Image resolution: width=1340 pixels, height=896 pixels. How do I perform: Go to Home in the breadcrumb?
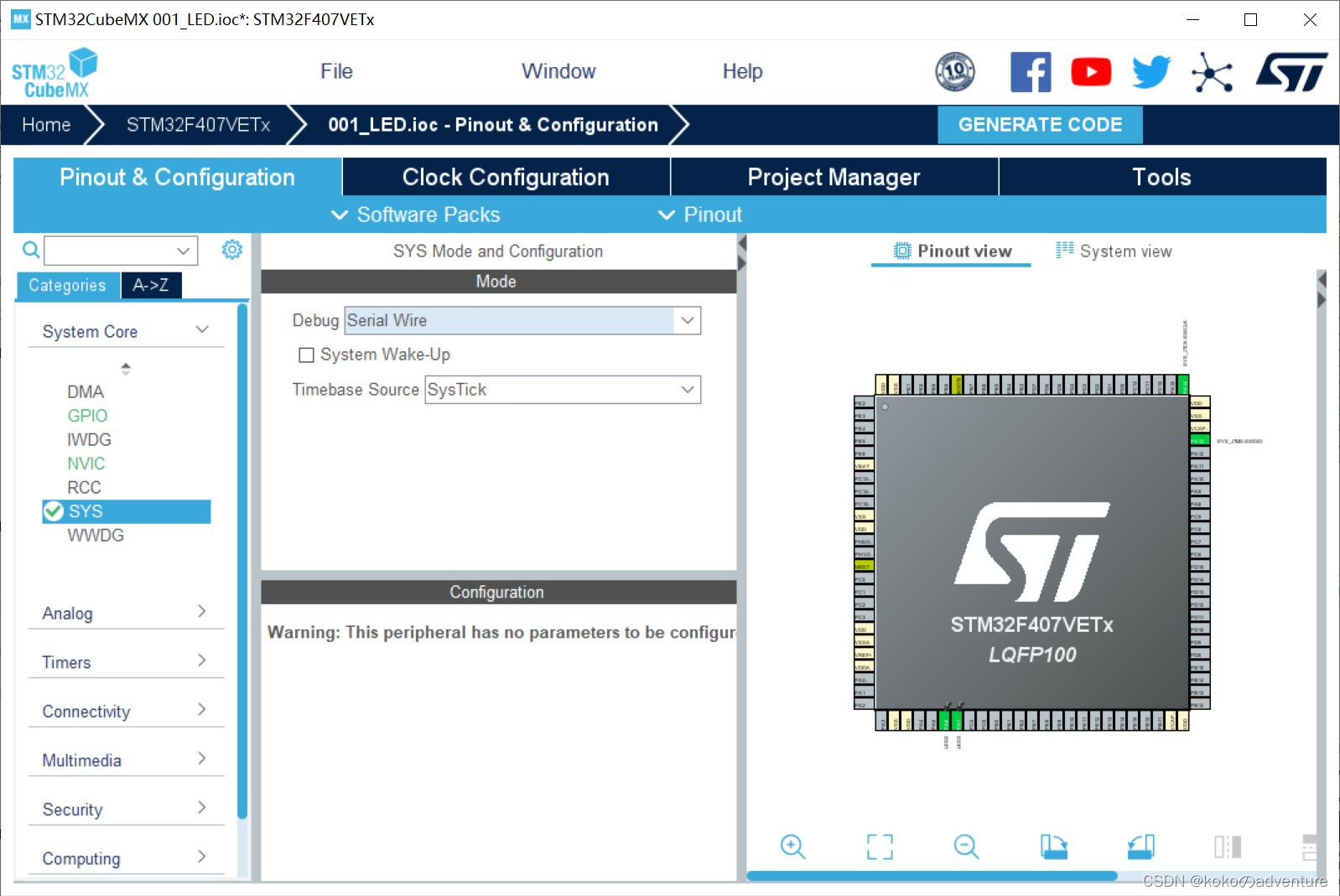click(x=46, y=125)
